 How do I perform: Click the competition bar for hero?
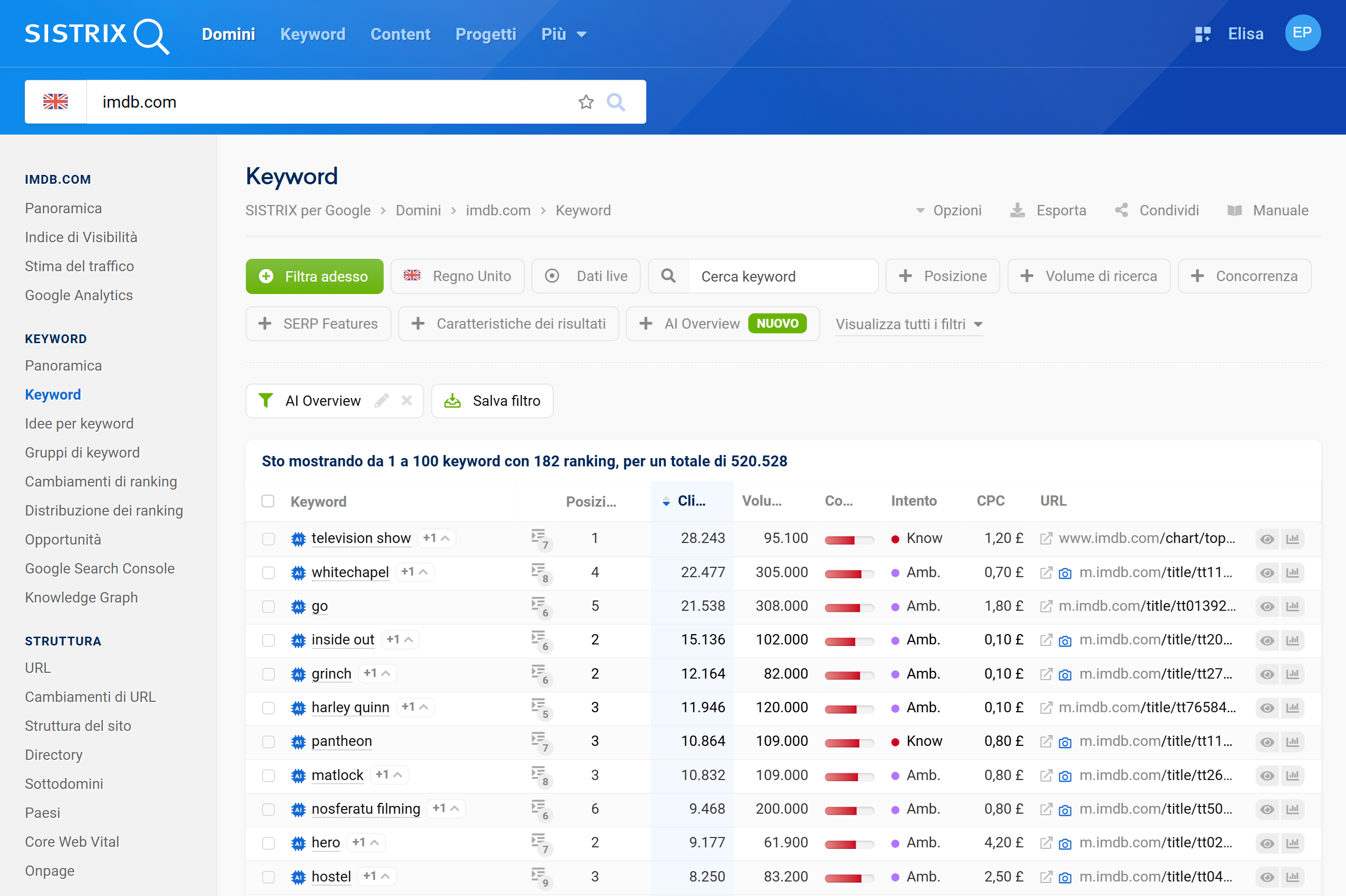point(848,844)
